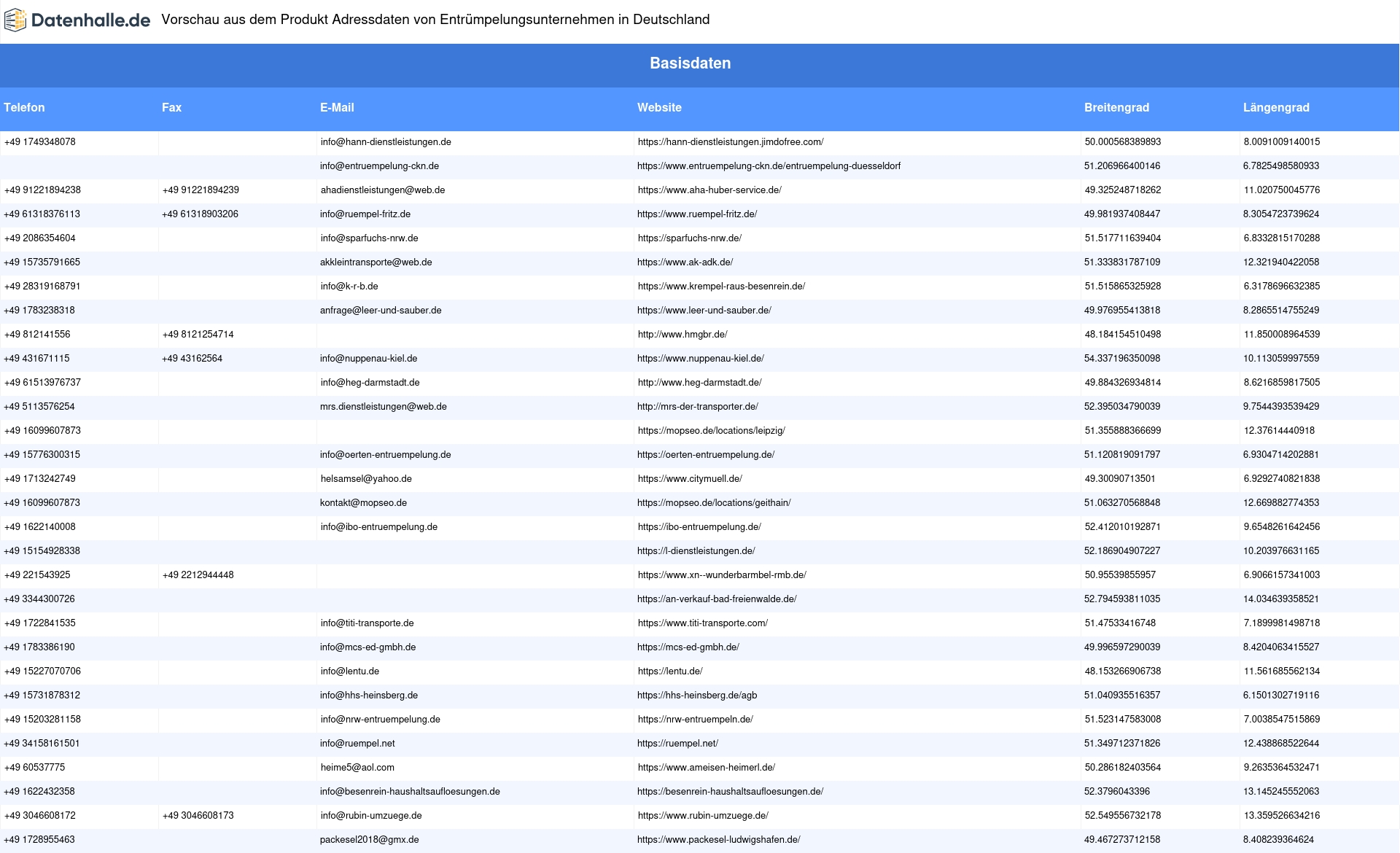Viewport: 1400px width, 853px height.
Task: Click email info@nrw-entruempelung.de
Action: tap(381, 720)
